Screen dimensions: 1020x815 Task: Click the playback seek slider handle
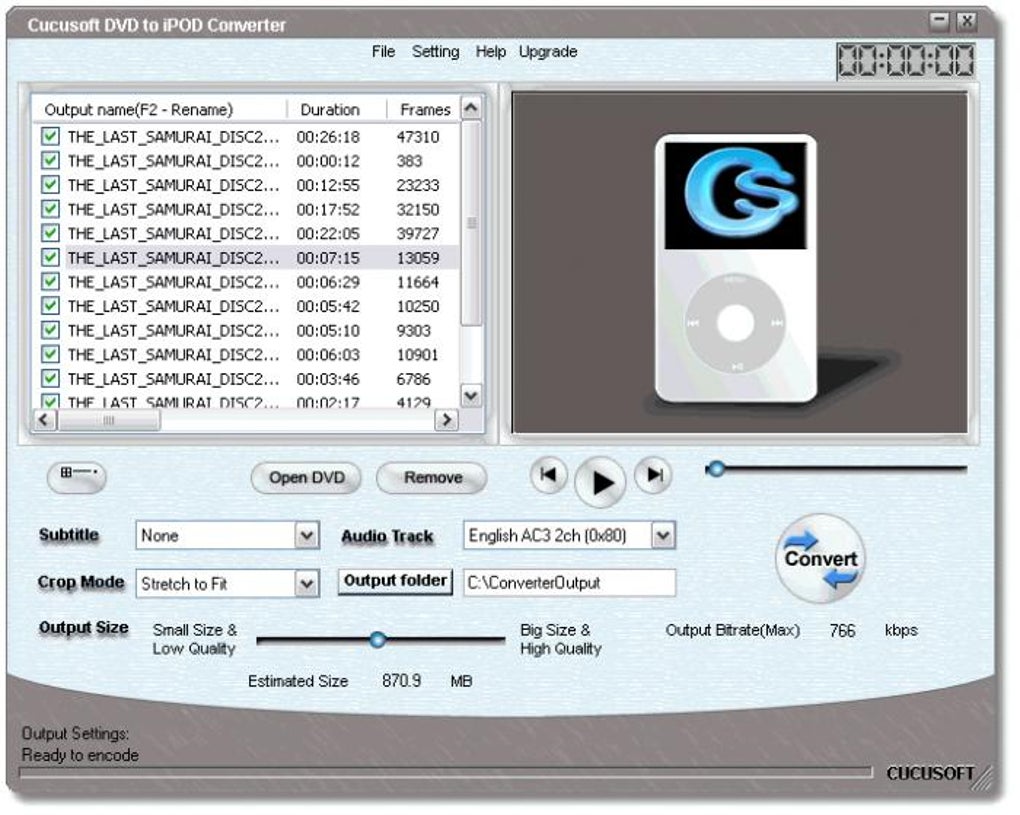(716, 468)
